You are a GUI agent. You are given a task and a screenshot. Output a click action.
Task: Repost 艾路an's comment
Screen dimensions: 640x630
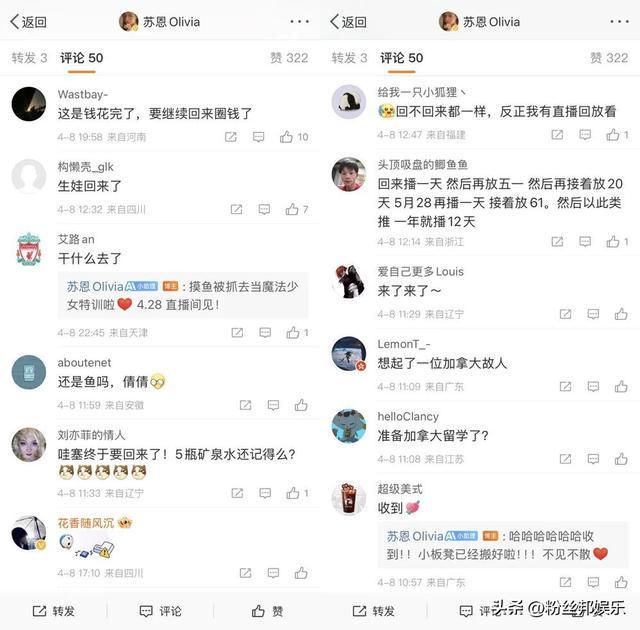[237, 333]
